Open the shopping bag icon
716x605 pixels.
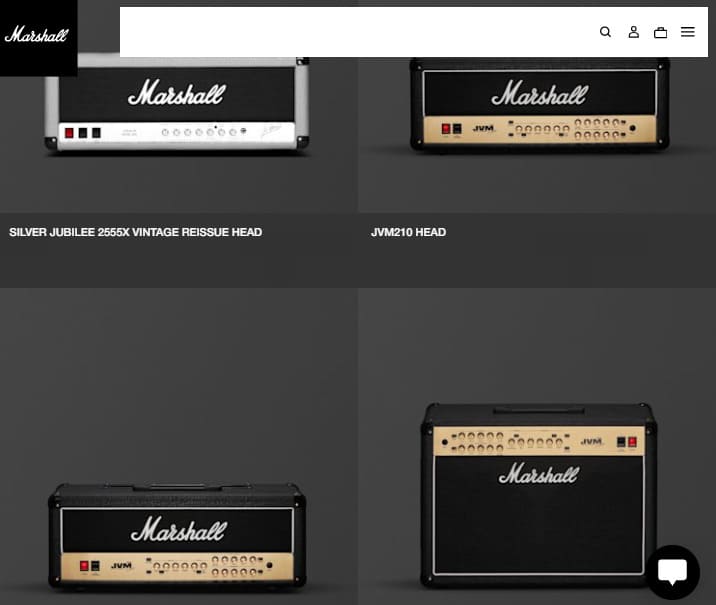pyautogui.click(x=660, y=32)
